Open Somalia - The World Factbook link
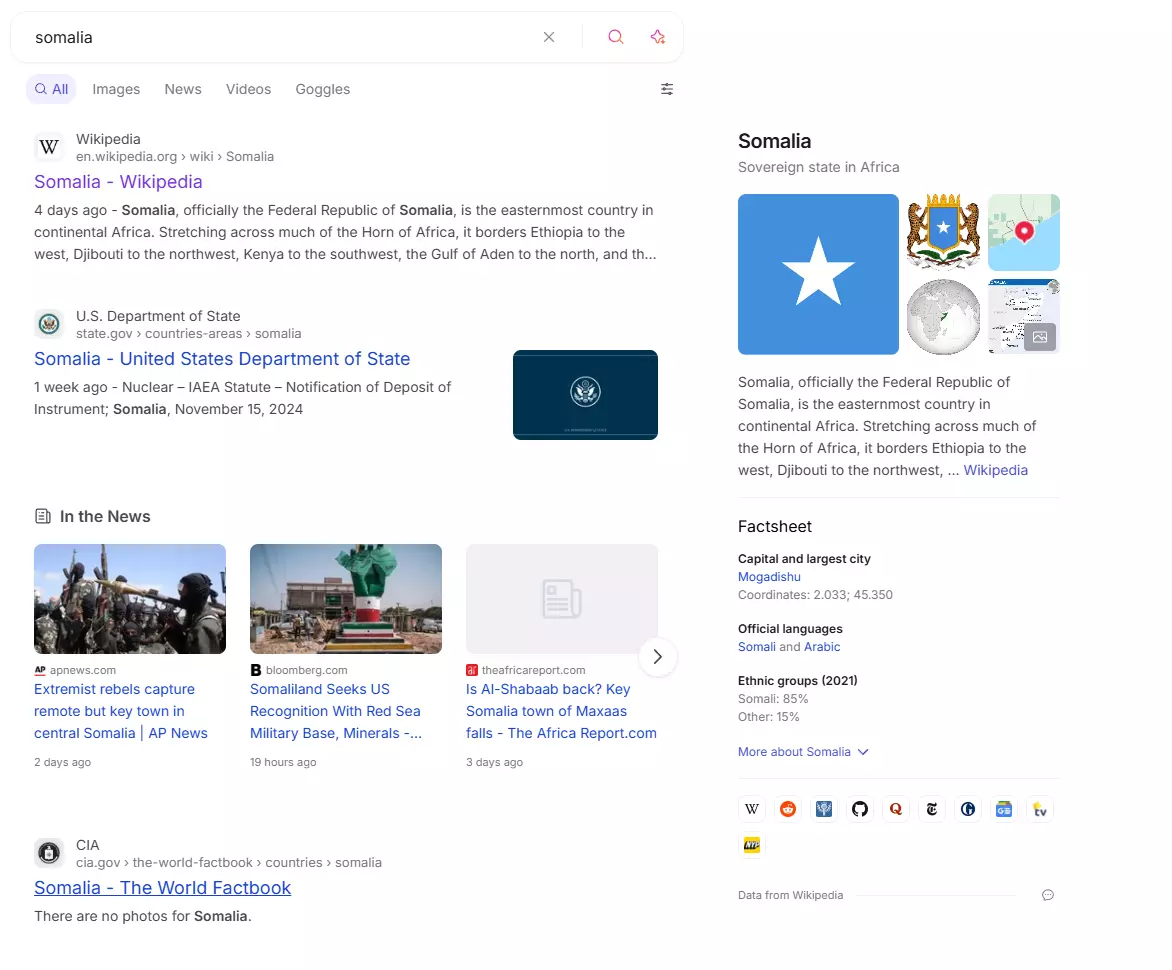The height and width of the screenshot is (970, 1172). [162, 888]
